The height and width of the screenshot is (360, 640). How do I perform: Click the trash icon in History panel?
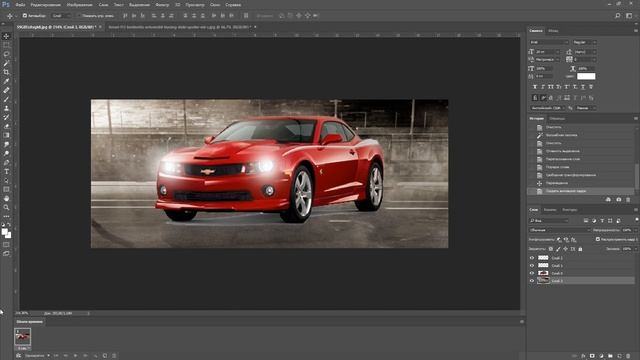click(x=628, y=200)
